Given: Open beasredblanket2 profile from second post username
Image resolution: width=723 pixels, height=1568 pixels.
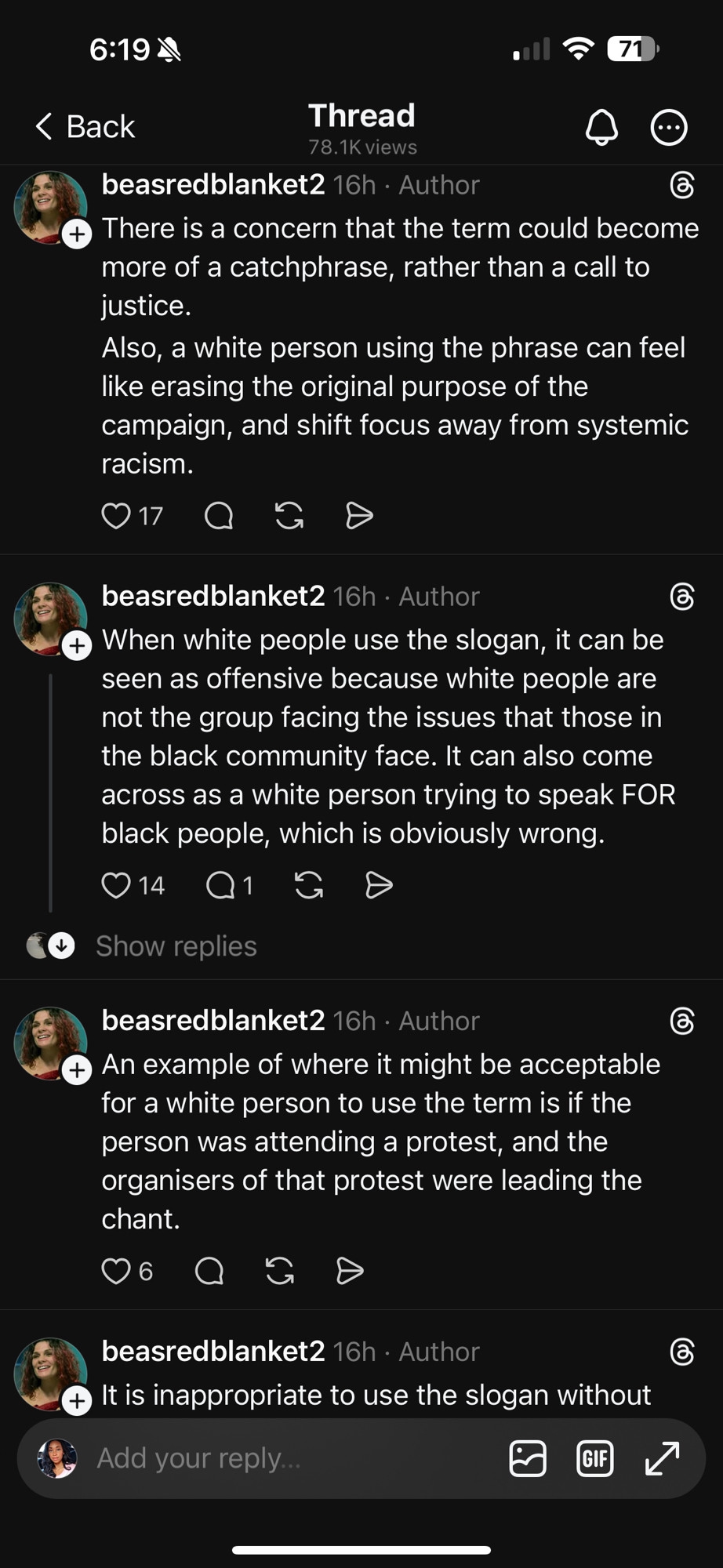Looking at the screenshot, I should (x=213, y=597).
